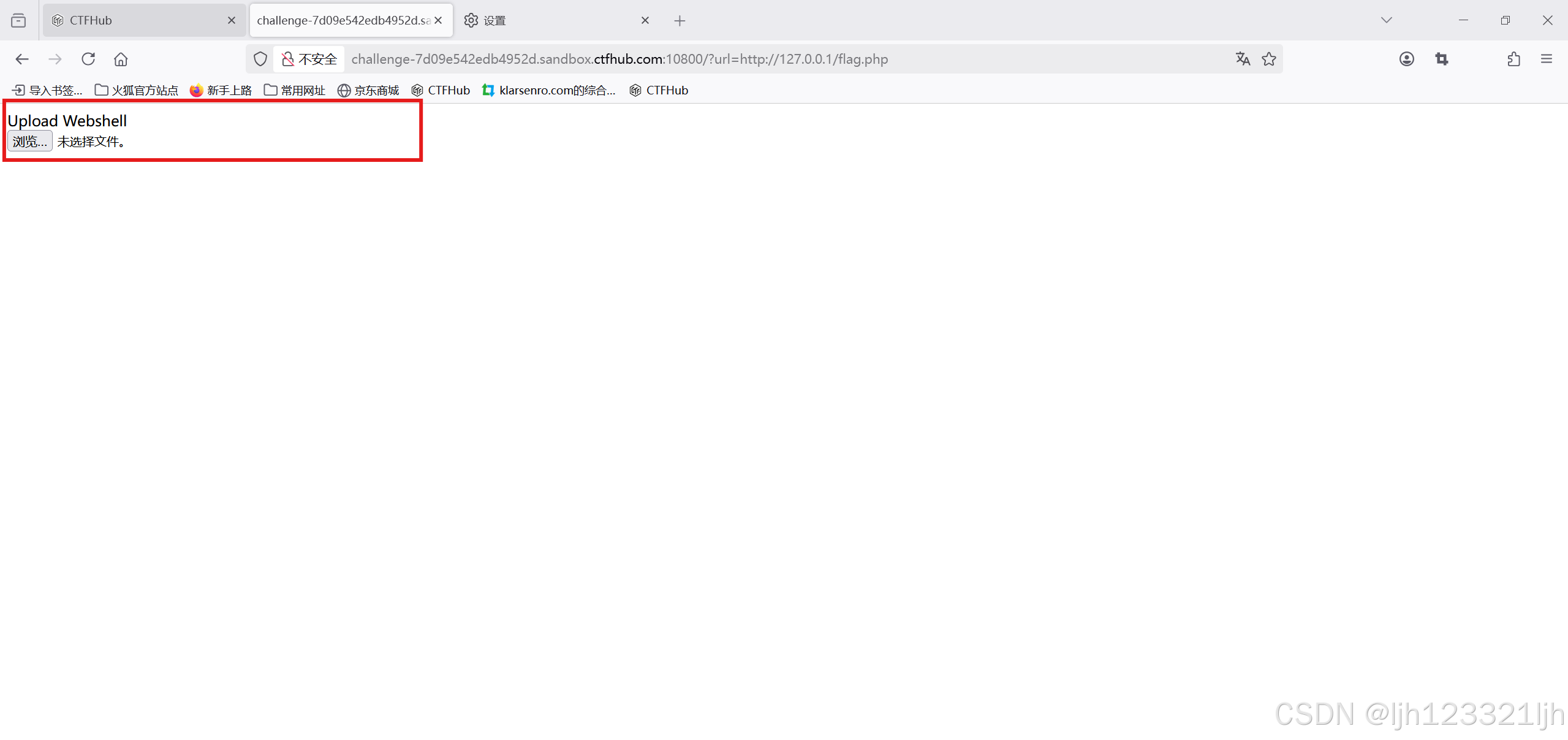Click the 不安全 site security indicator
The width and height of the screenshot is (1568, 740).
point(309,59)
